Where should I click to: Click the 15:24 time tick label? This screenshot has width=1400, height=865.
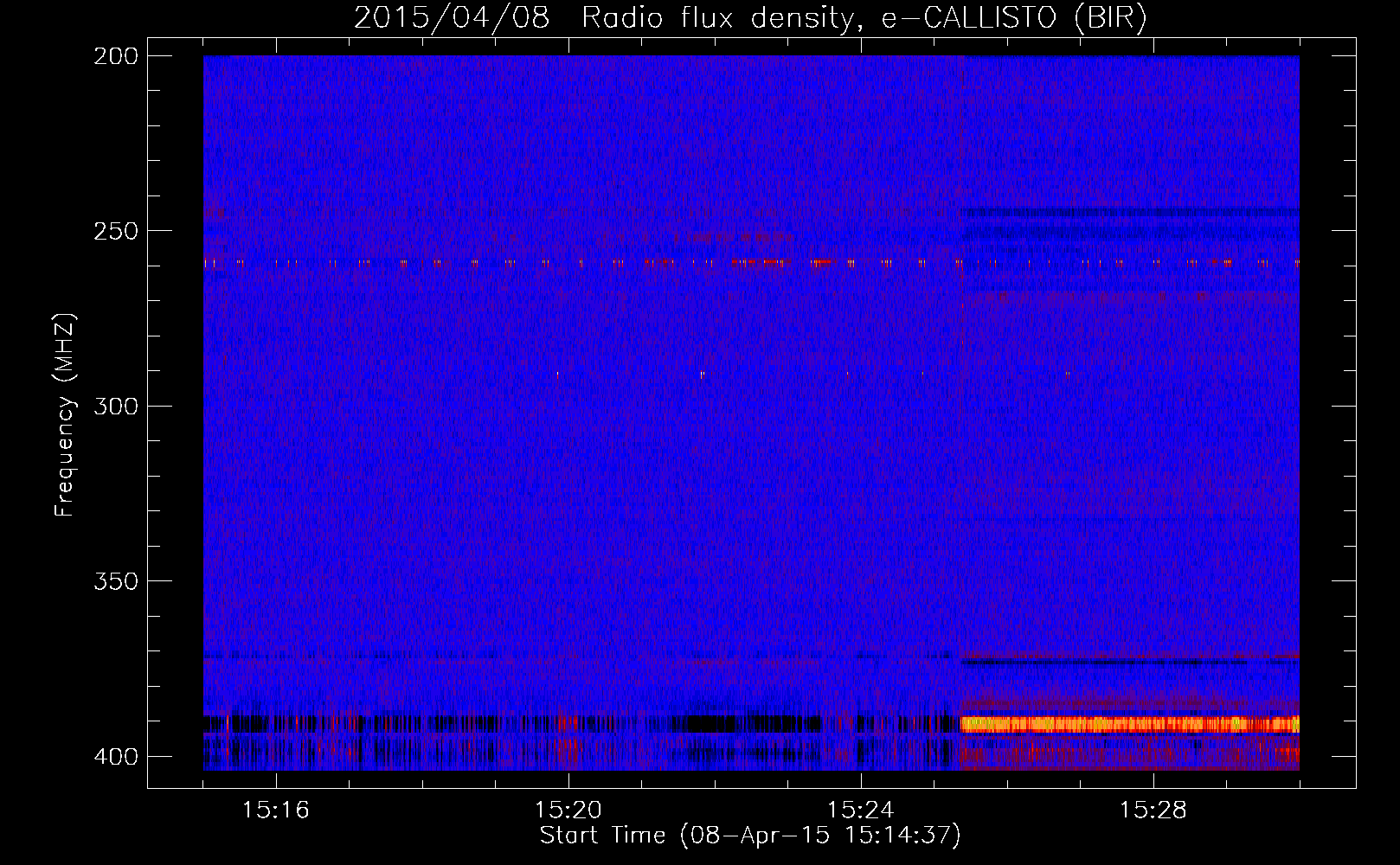861,811
